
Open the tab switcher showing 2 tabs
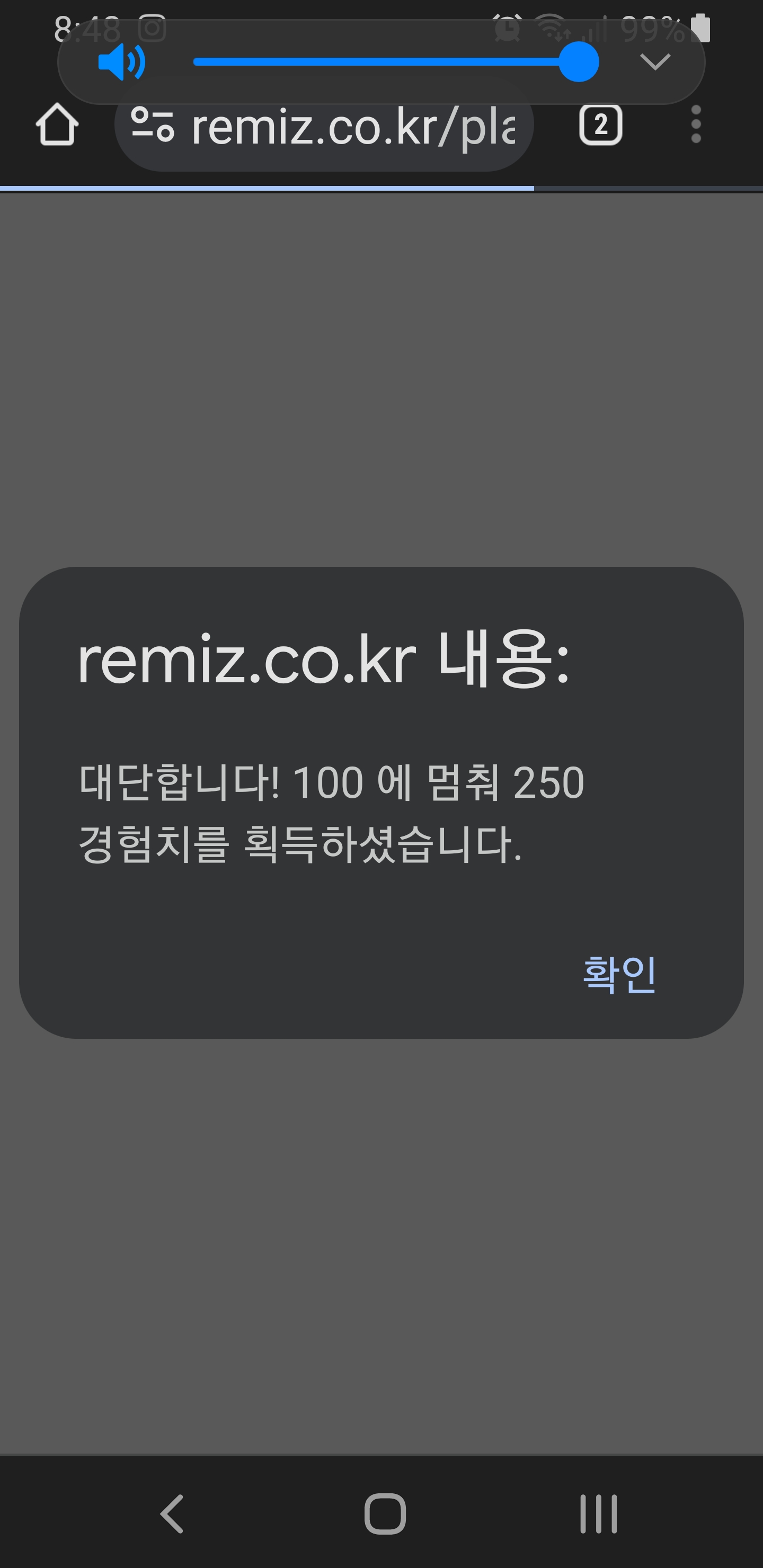click(x=600, y=125)
